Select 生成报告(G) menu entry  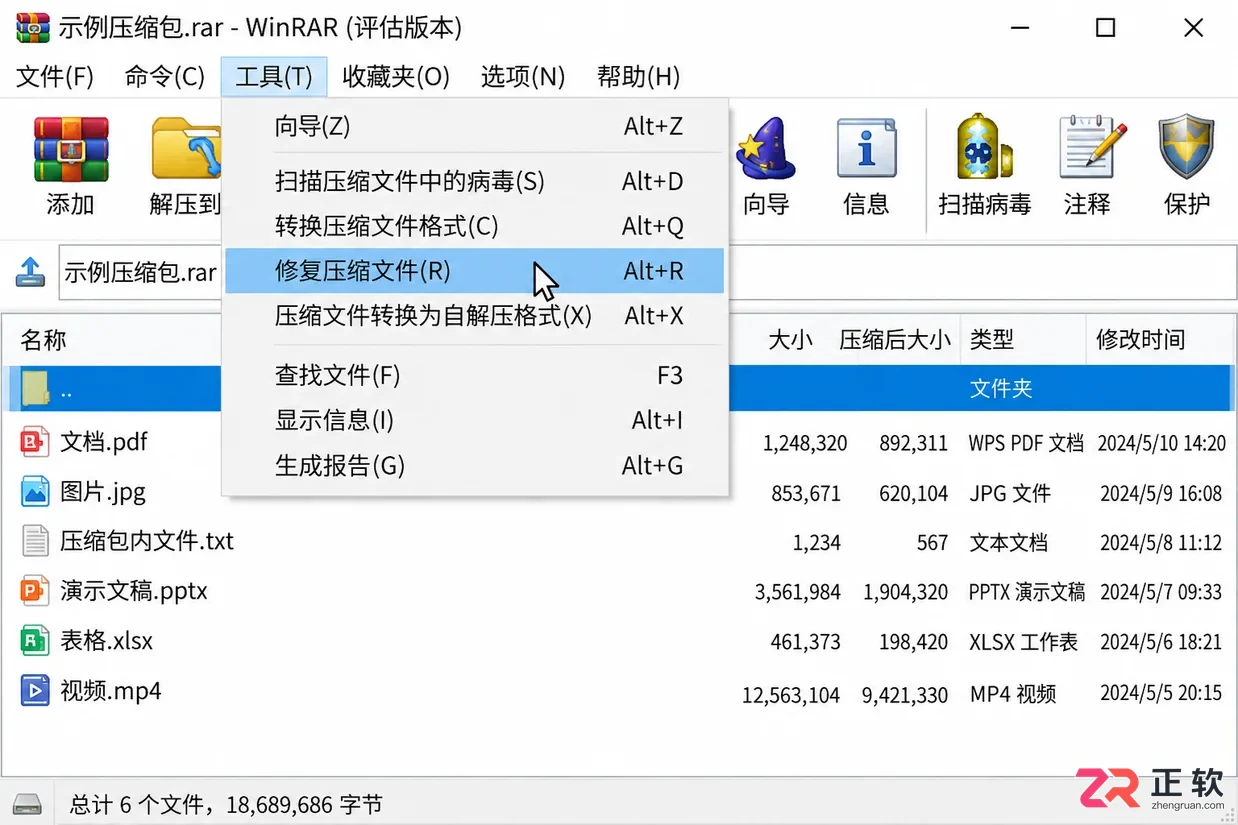pos(474,466)
